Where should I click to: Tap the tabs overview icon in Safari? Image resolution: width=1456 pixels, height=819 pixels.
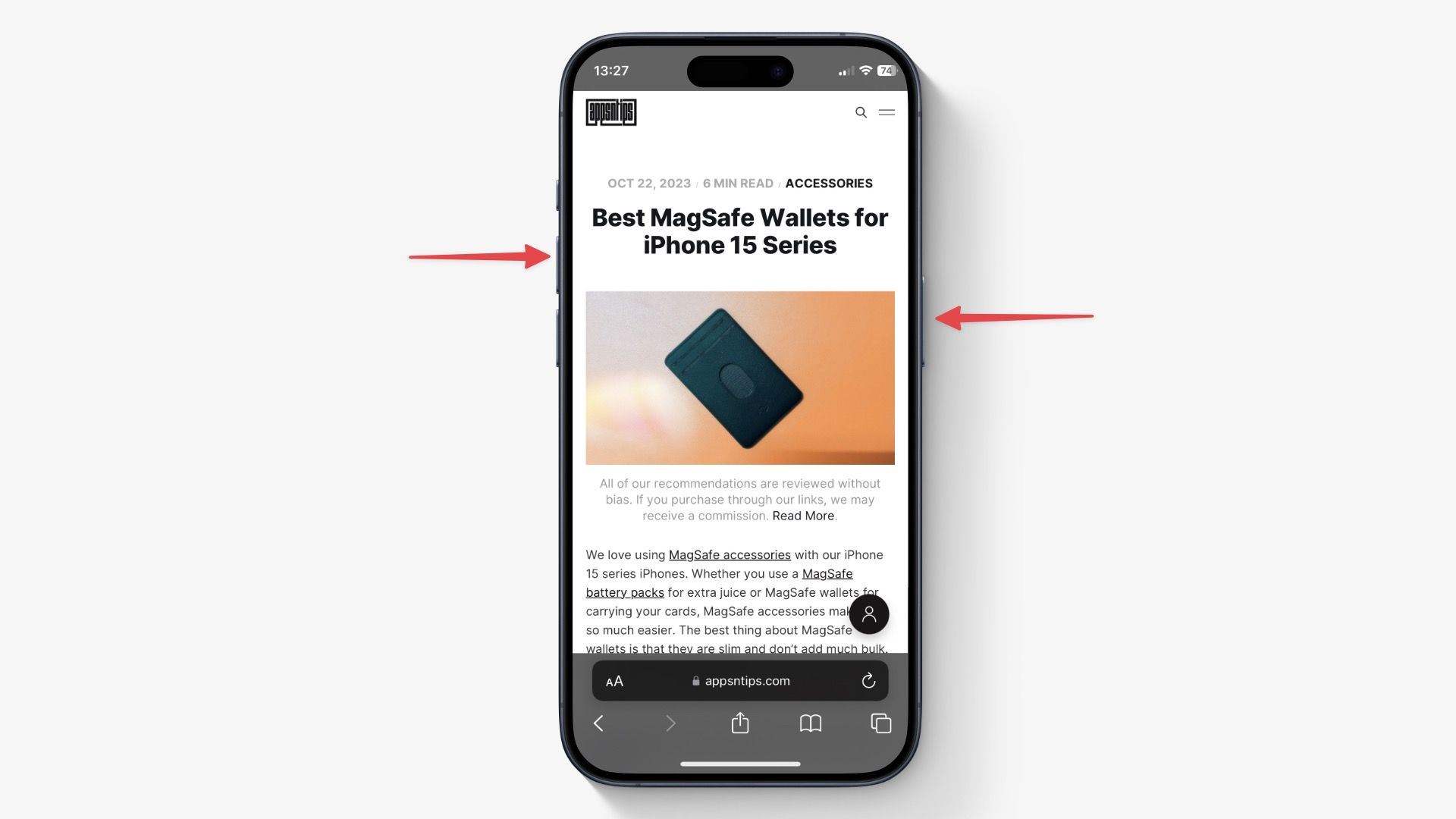(880, 723)
